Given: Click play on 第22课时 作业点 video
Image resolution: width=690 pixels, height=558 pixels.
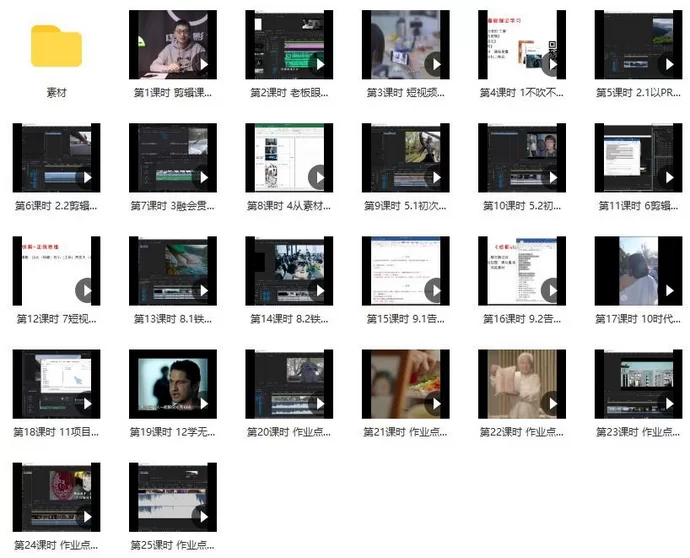Looking at the screenshot, I should (550, 403).
